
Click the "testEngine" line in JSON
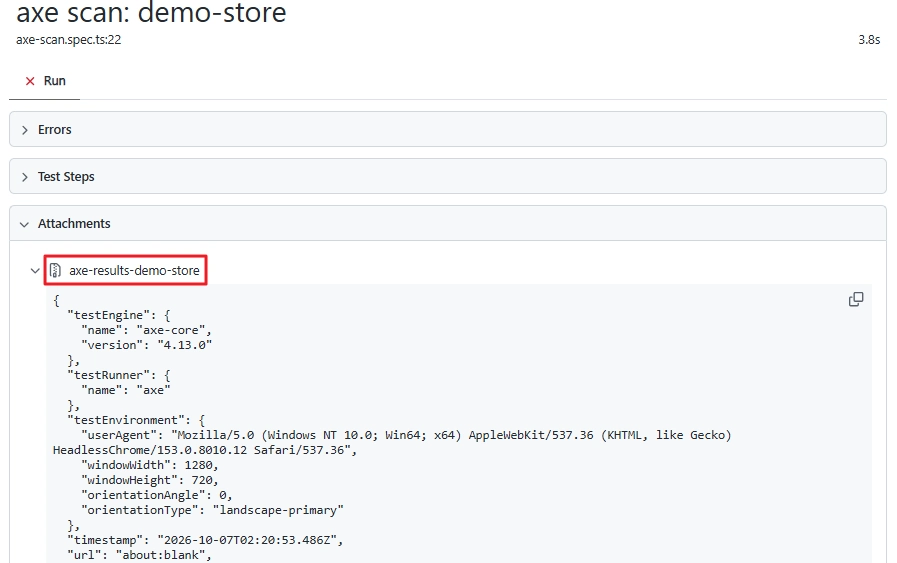click(x=118, y=315)
